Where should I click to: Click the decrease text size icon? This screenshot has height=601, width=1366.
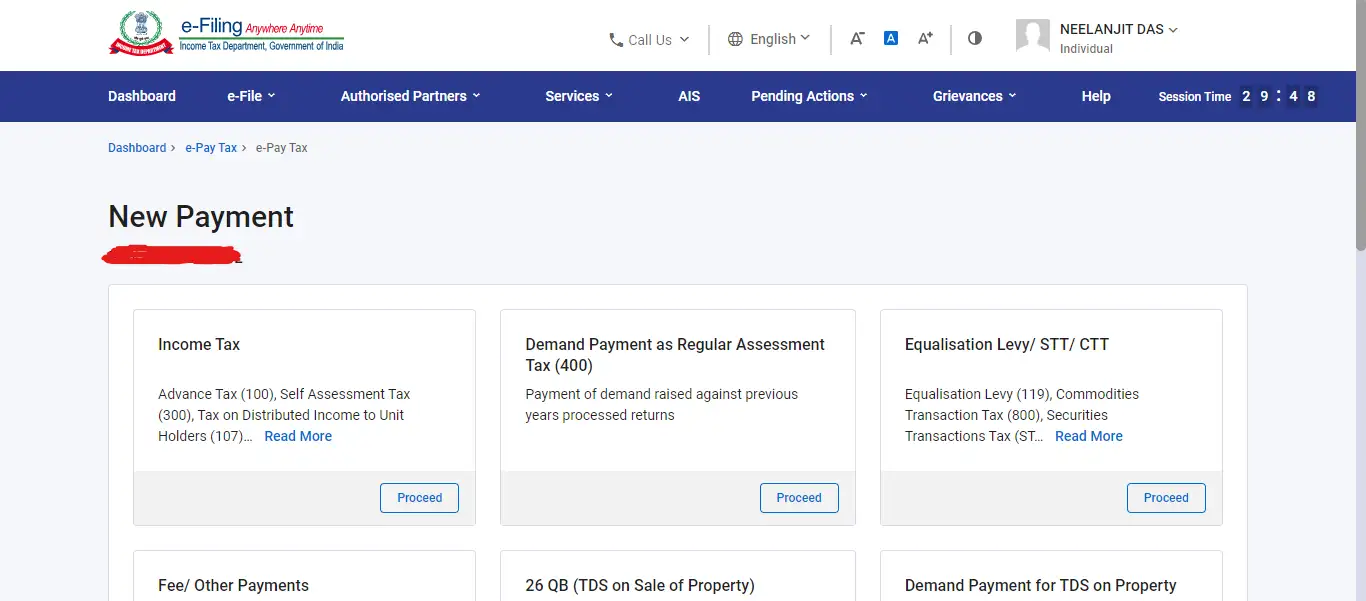(x=856, y=38)
